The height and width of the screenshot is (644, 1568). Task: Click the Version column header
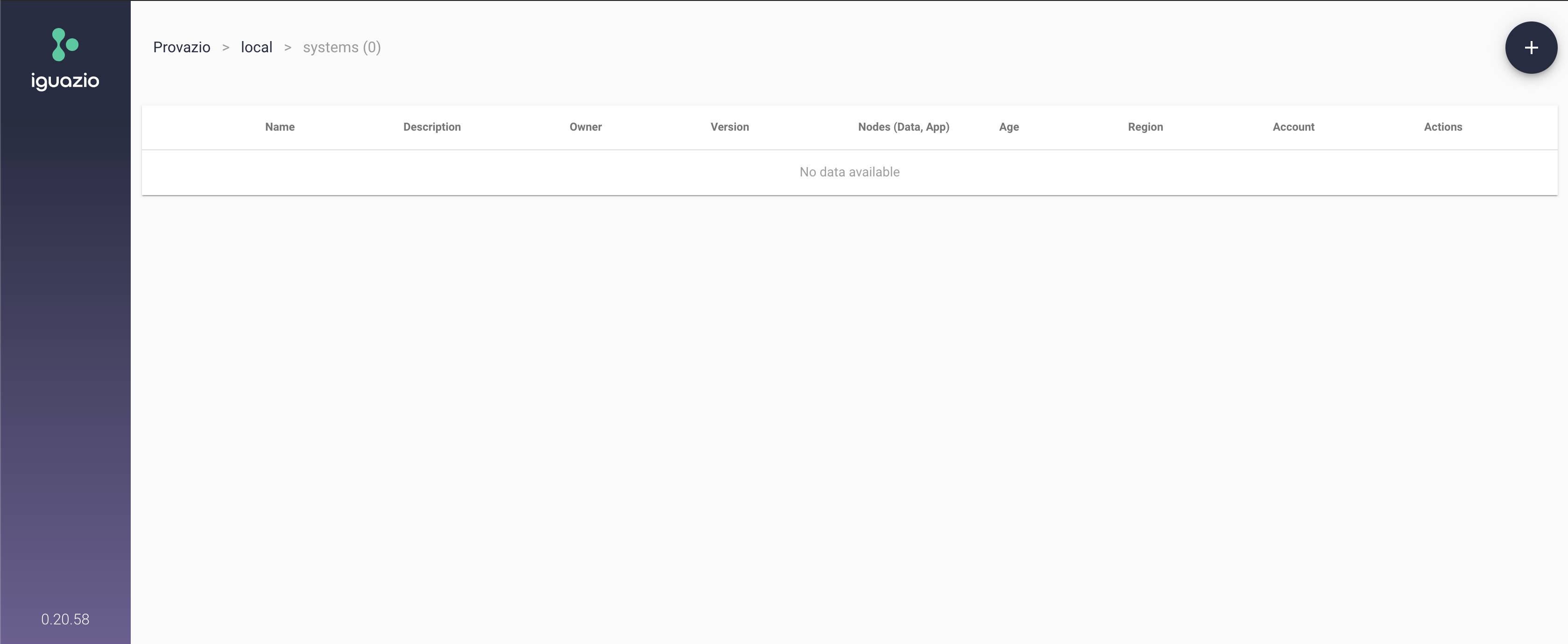pyautogui.click(x=729, y=126)
